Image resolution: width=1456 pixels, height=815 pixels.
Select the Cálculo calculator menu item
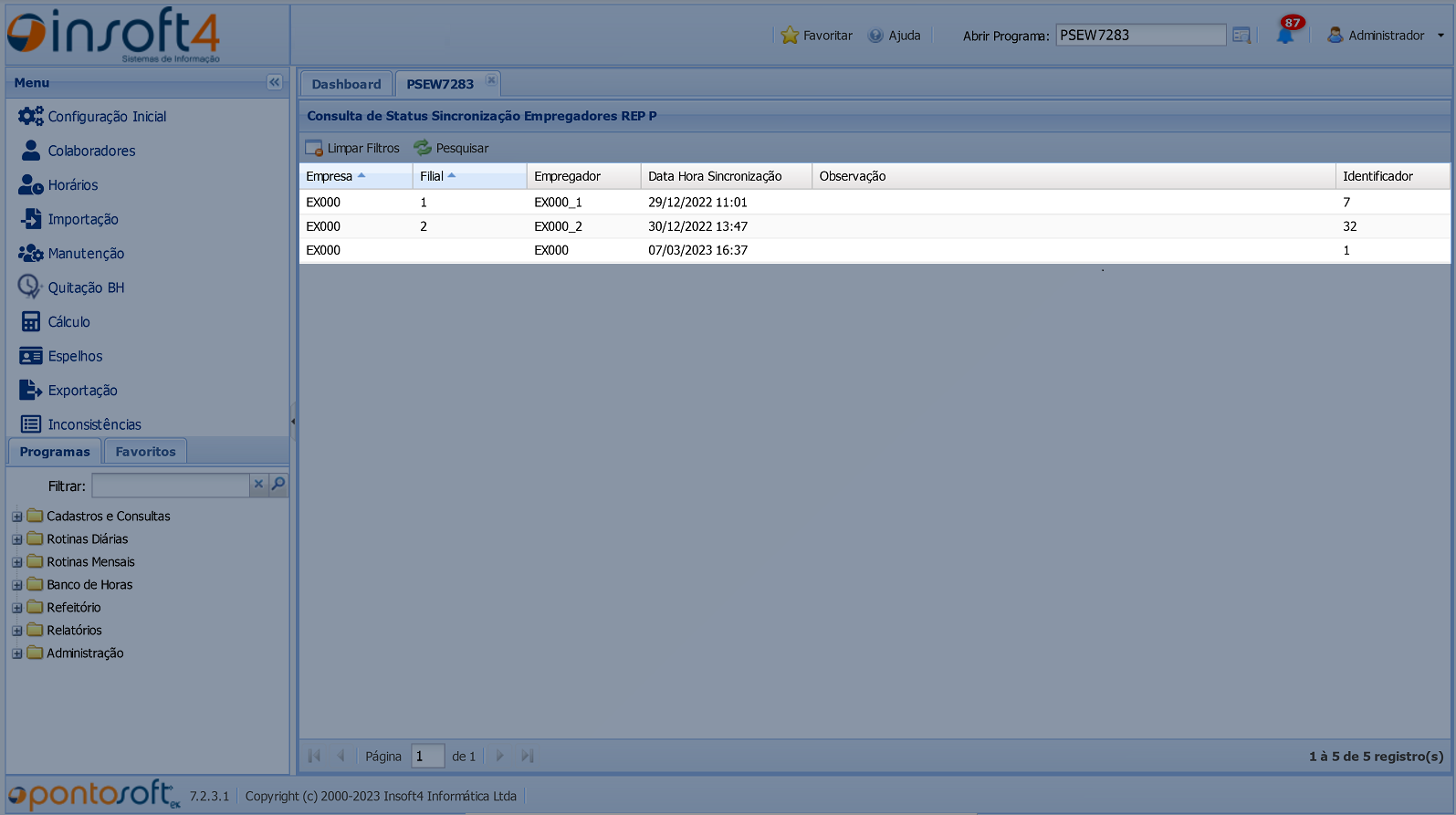[x=68, y=322]
